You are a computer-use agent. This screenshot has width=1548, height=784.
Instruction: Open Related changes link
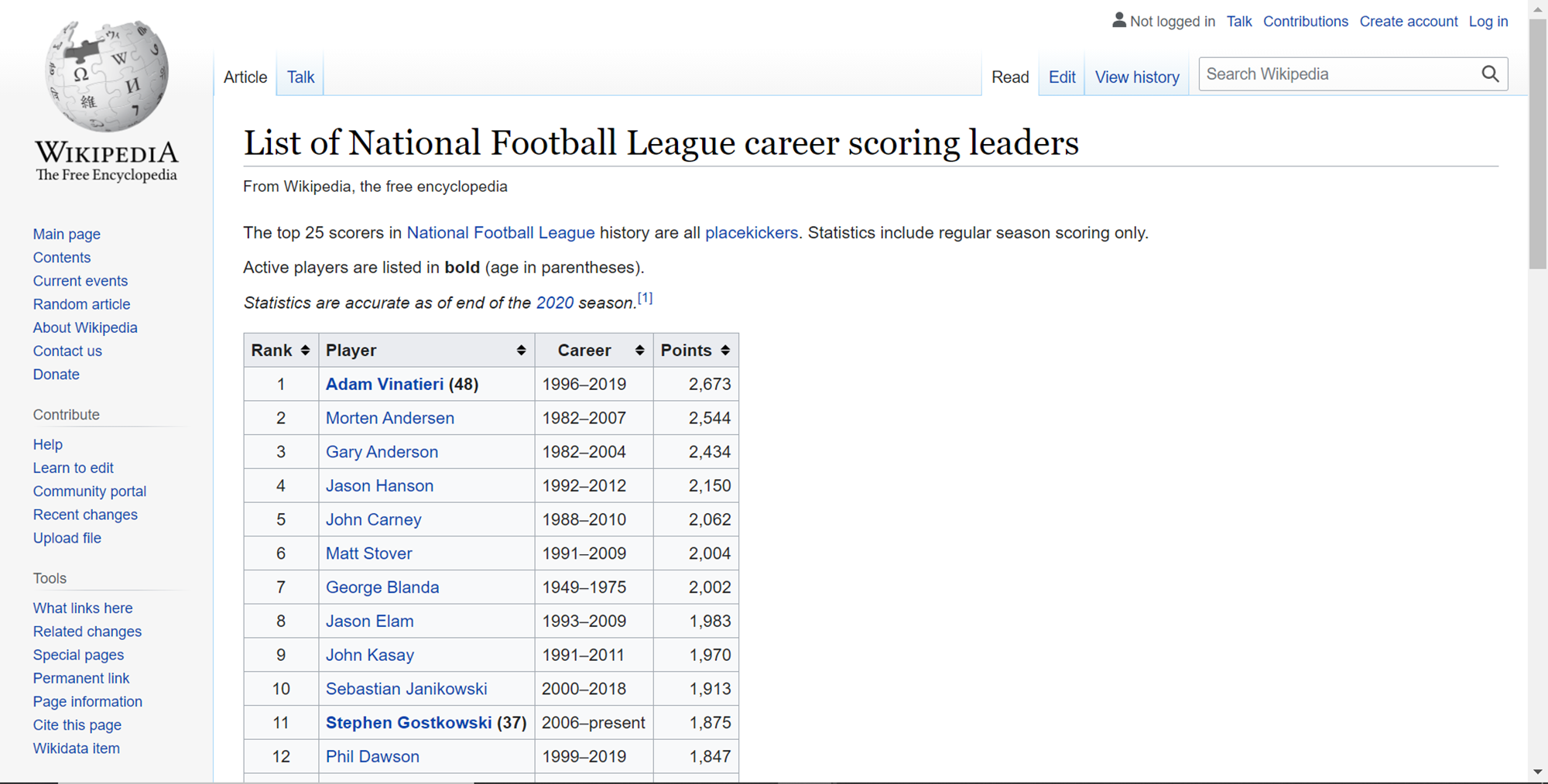(87, 632)
